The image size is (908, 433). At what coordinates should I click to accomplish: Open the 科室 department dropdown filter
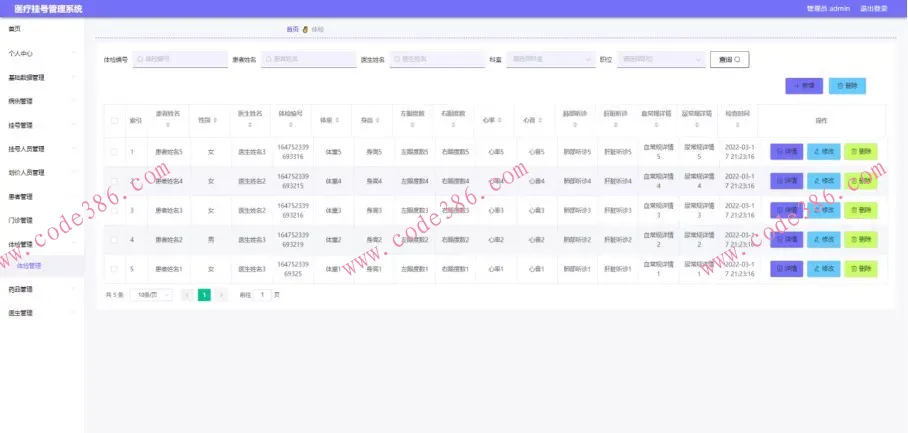click(551, 59)
